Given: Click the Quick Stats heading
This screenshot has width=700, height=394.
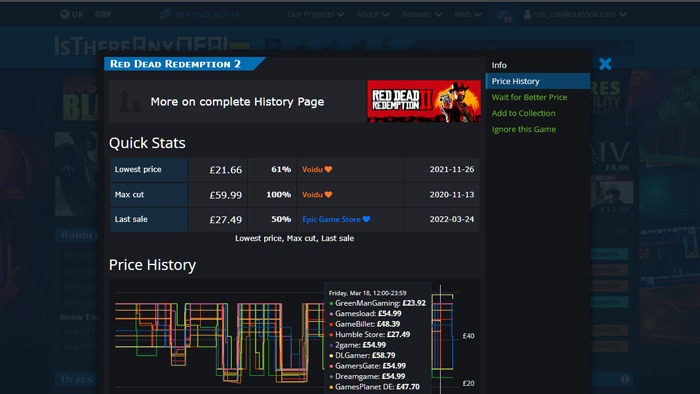Looking at the screenshot, I should (147, 143).
